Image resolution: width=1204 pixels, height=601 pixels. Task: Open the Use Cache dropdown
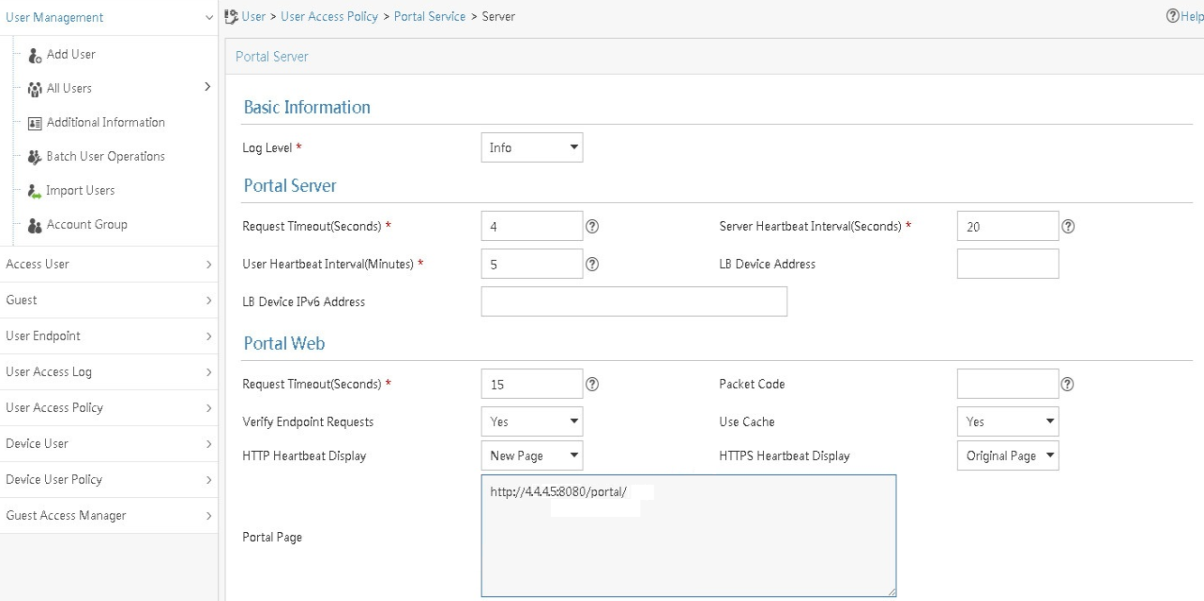coord(1008,422)
